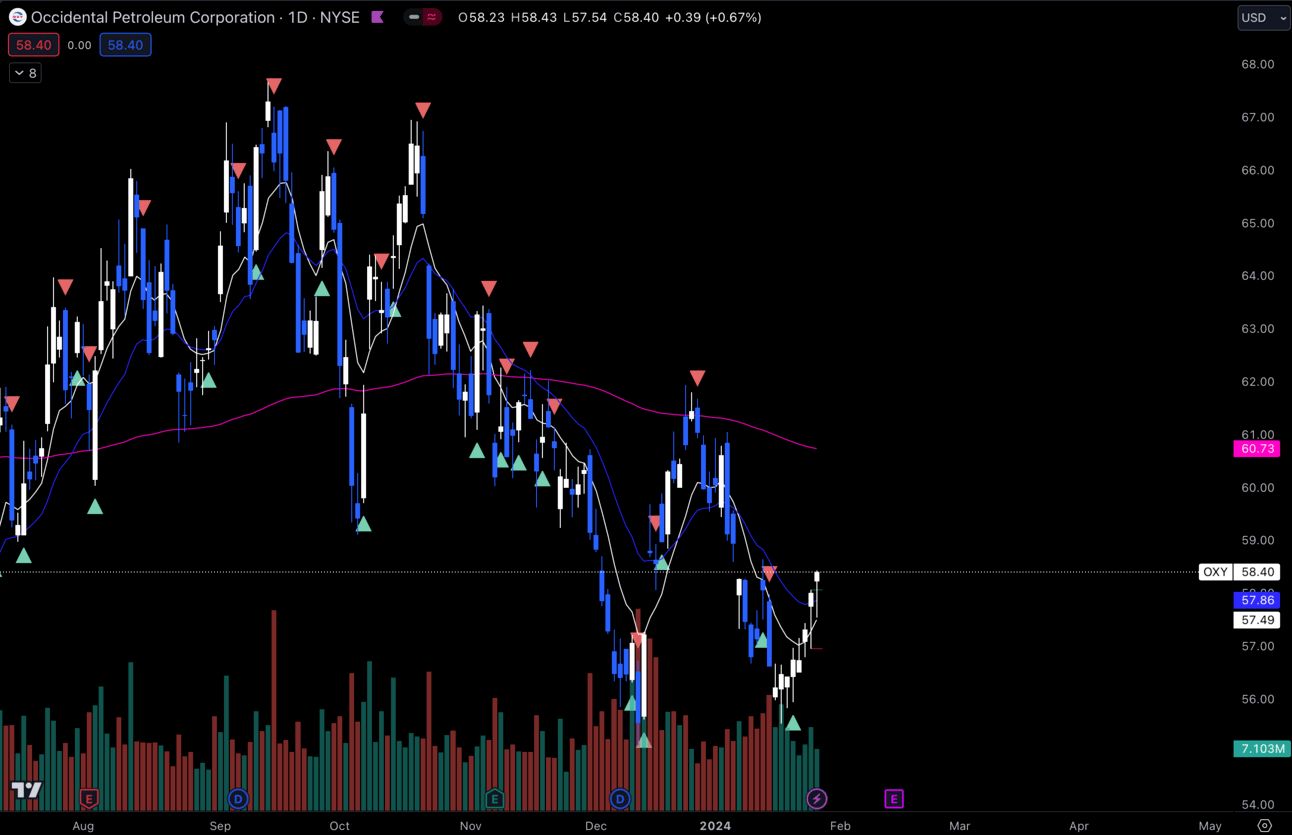
Task: Click the Dec label on time axis
Action: (596, 826)
